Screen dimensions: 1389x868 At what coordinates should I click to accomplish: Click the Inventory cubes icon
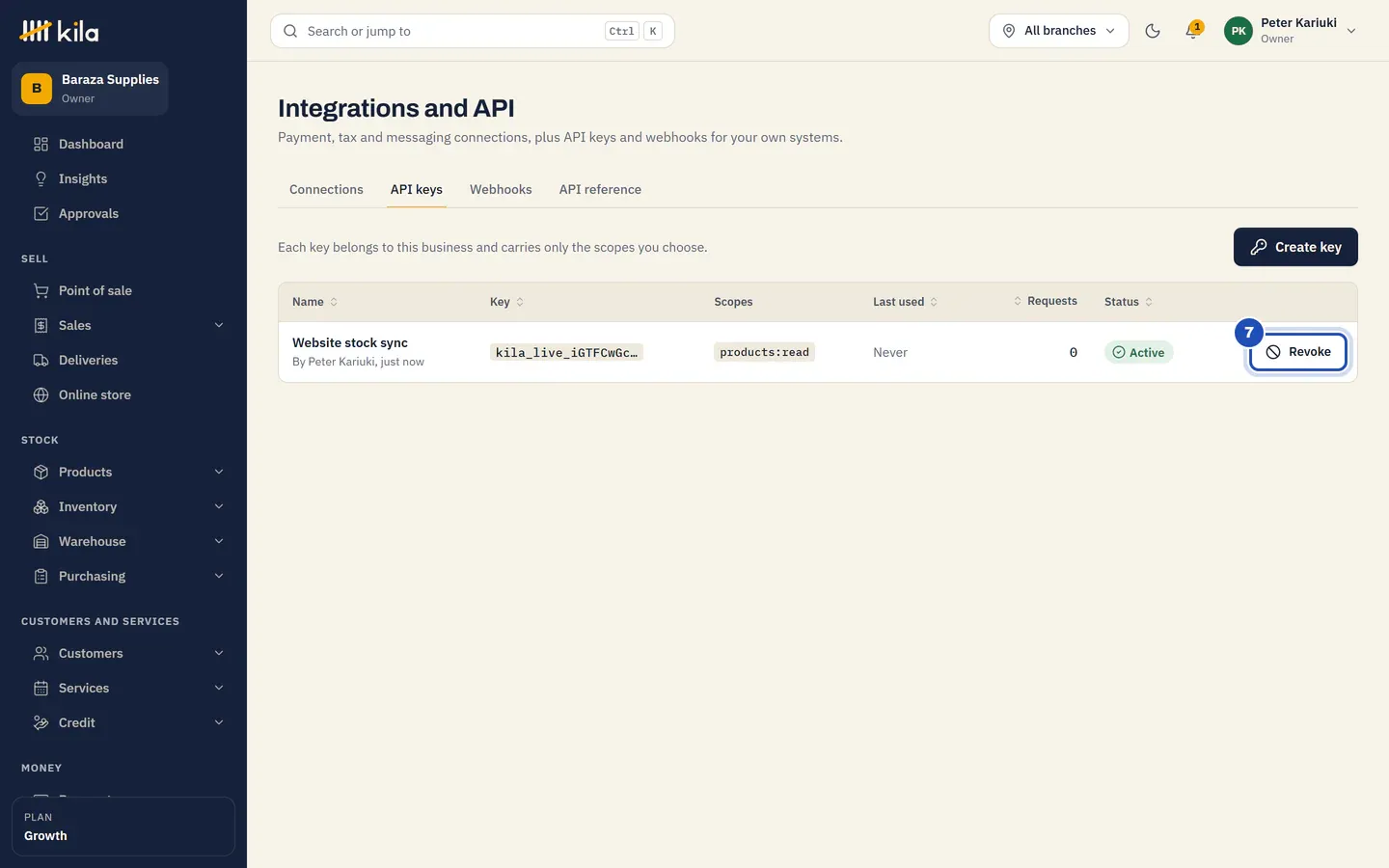coord(41,506)
